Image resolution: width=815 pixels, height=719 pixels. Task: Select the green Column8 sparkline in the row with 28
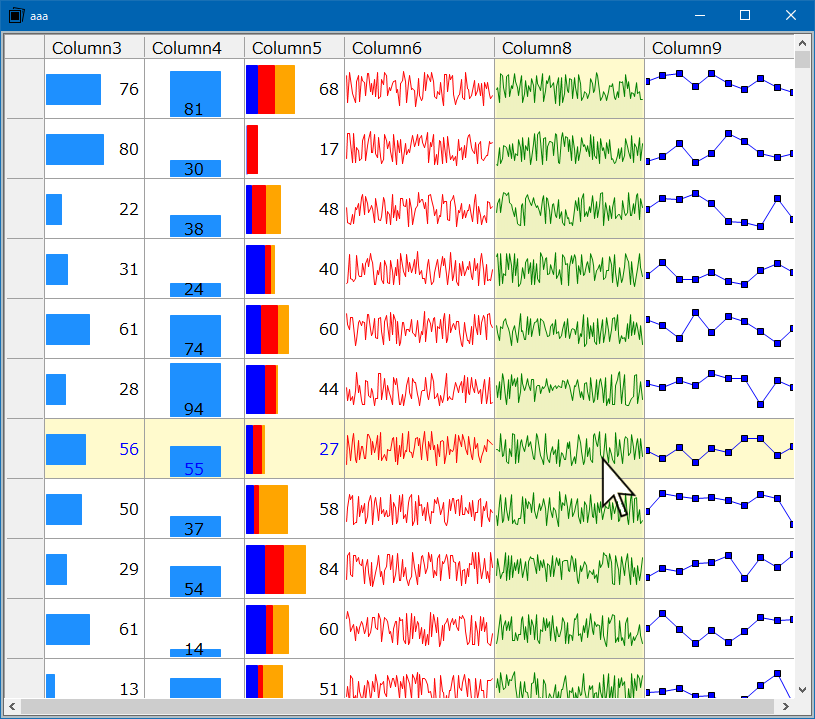point(569,389)
